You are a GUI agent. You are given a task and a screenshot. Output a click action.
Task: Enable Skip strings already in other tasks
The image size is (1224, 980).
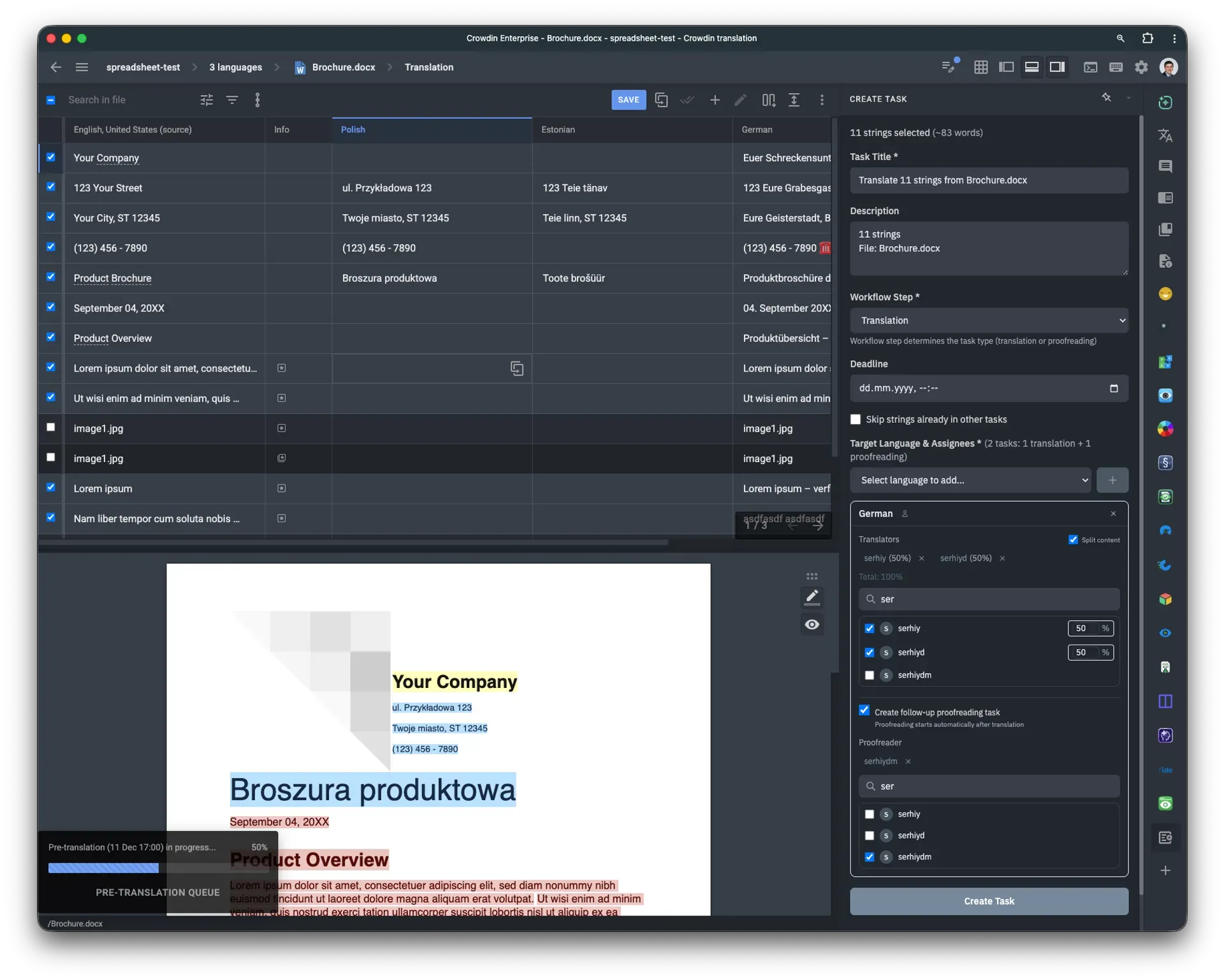(x=856, y=419)
